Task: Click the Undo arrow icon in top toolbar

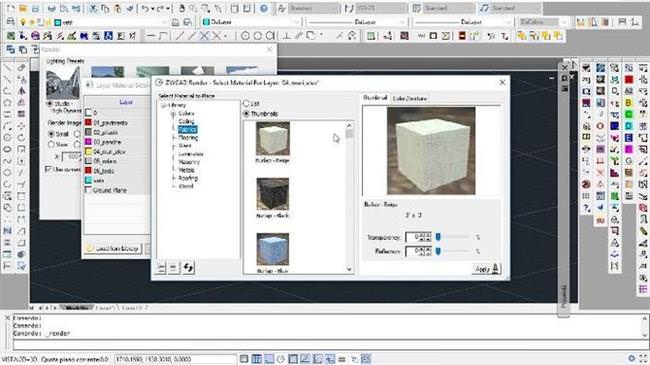Action: pos(145,8)
